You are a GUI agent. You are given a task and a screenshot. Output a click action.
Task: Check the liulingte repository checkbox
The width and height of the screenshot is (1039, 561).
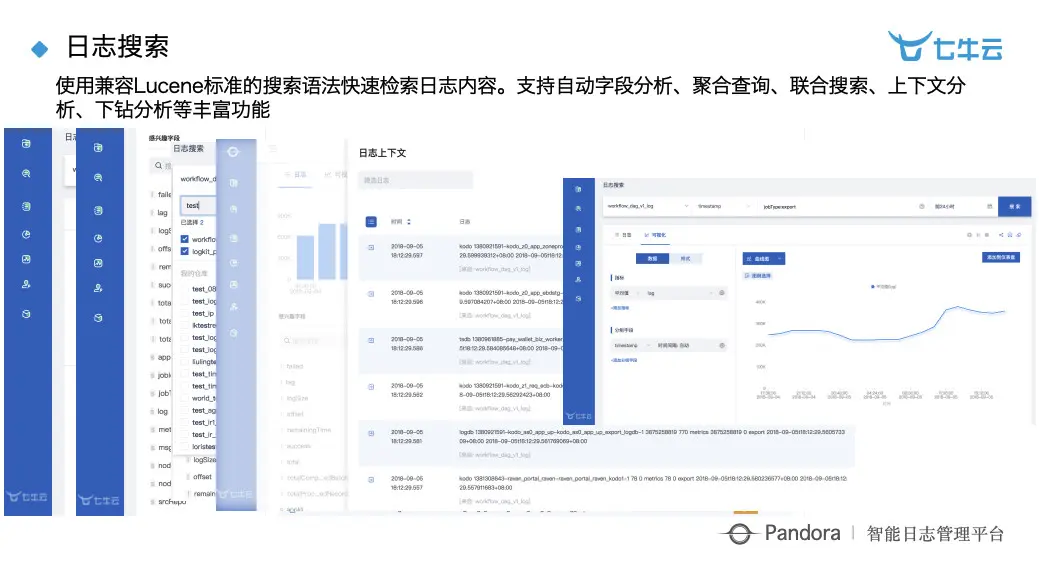[x=185, y=362]
